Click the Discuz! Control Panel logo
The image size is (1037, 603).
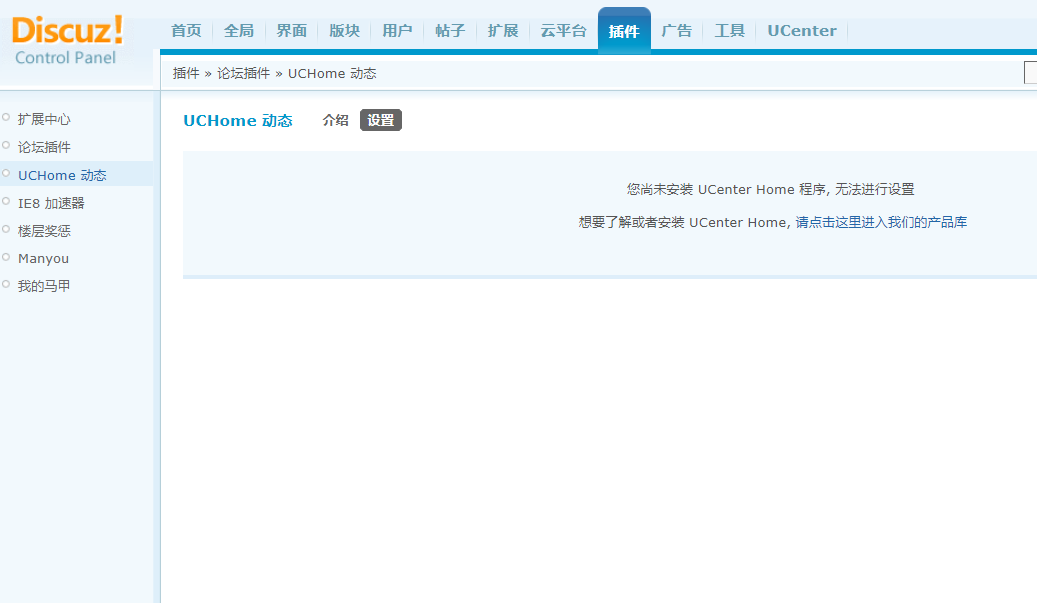pyautogui.click(x=67, y=40)
